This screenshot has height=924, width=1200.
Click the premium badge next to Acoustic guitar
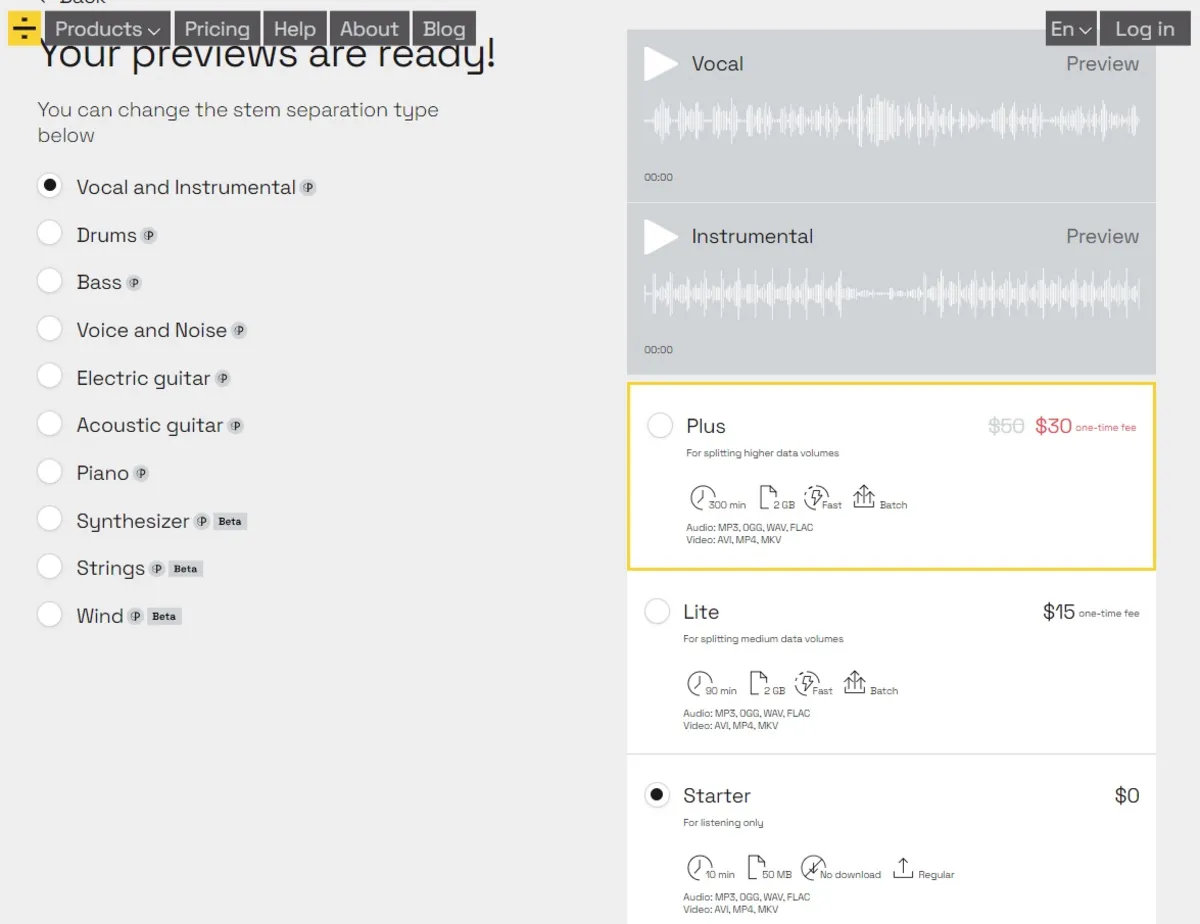(236, 426)
